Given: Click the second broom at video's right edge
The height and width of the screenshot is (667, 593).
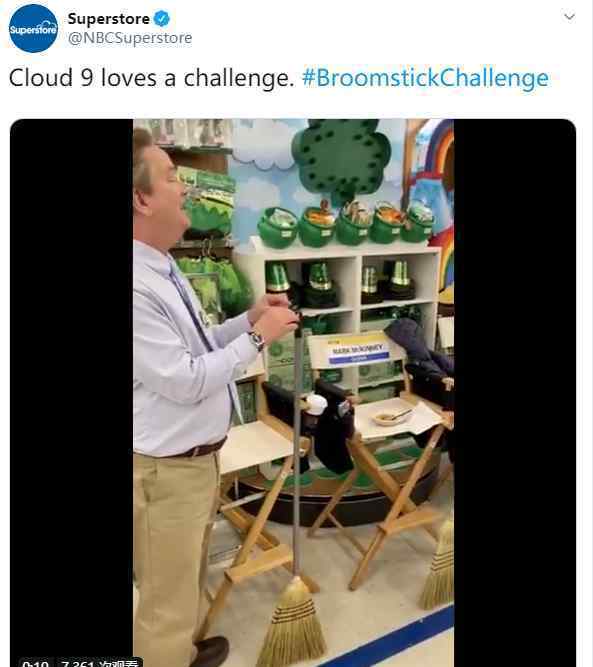Looking at the screenshot, I should 438,566.
